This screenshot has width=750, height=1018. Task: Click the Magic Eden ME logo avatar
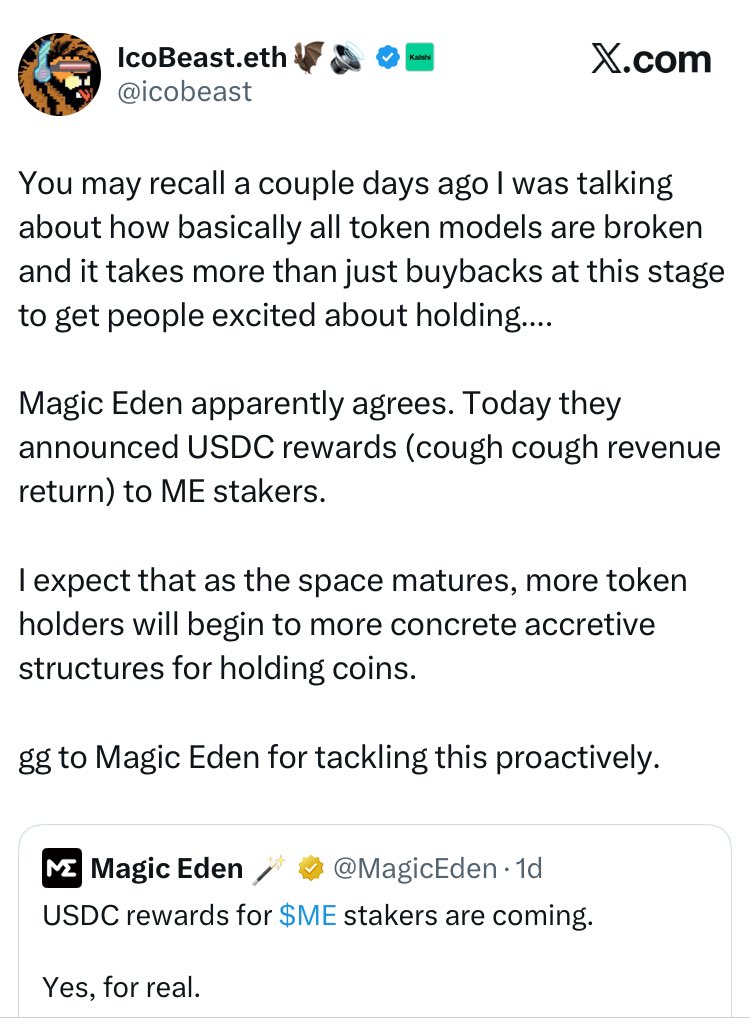tap(61, 869)
